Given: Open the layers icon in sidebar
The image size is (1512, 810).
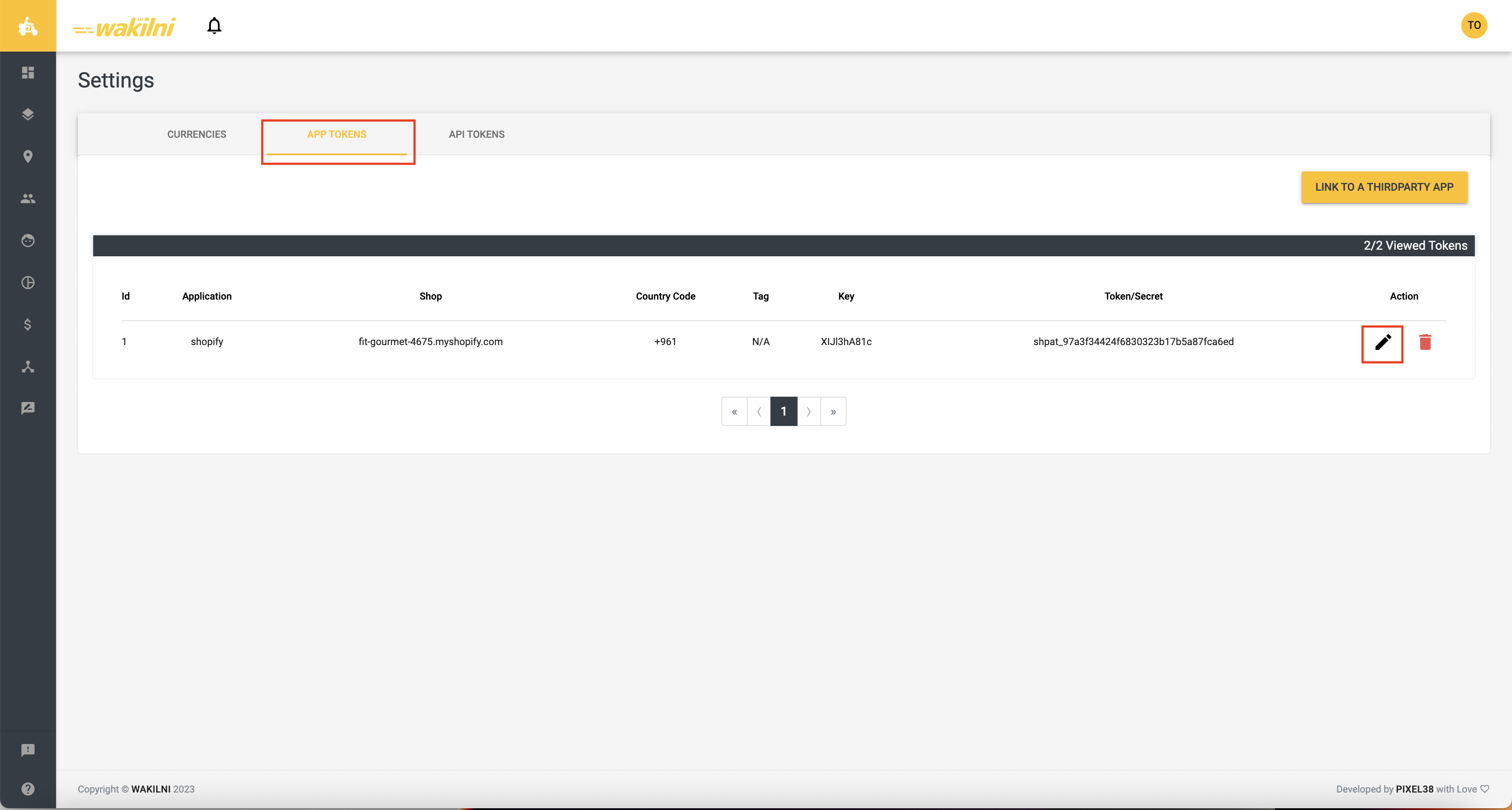Looking at the screenshot, I should tap(28, 115).
